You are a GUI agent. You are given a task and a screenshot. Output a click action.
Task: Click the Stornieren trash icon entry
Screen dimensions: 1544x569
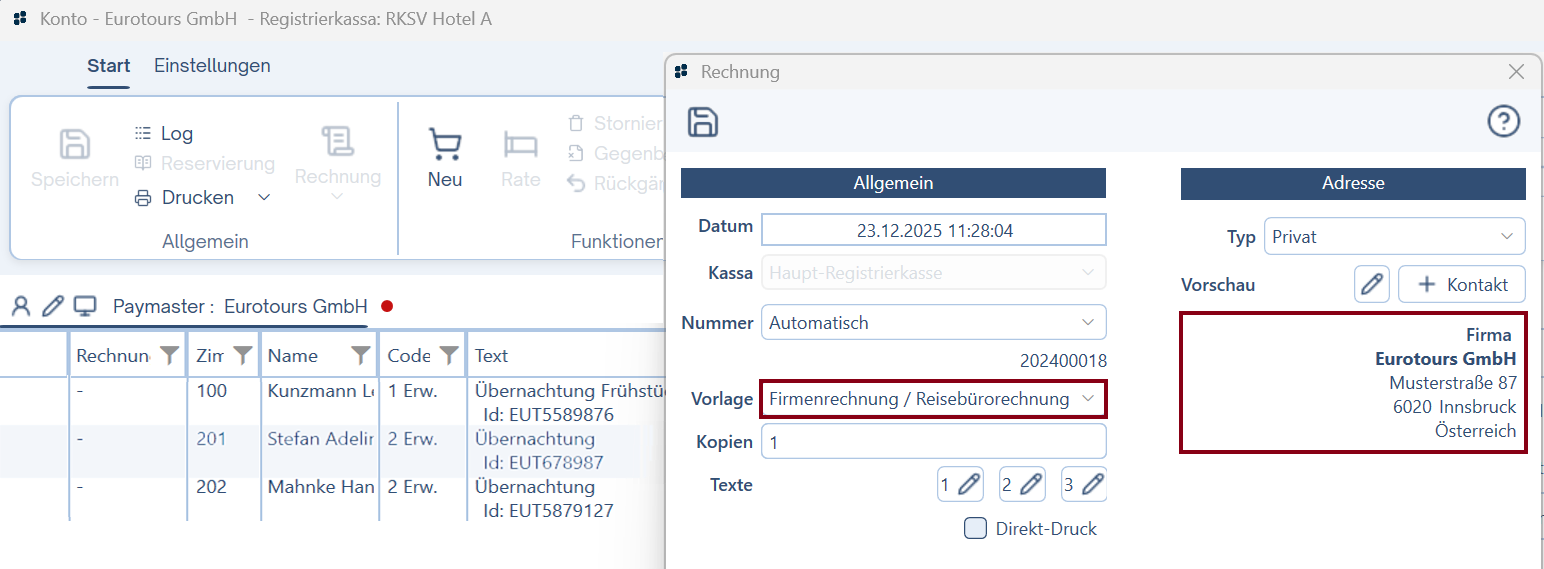[614, 123]
